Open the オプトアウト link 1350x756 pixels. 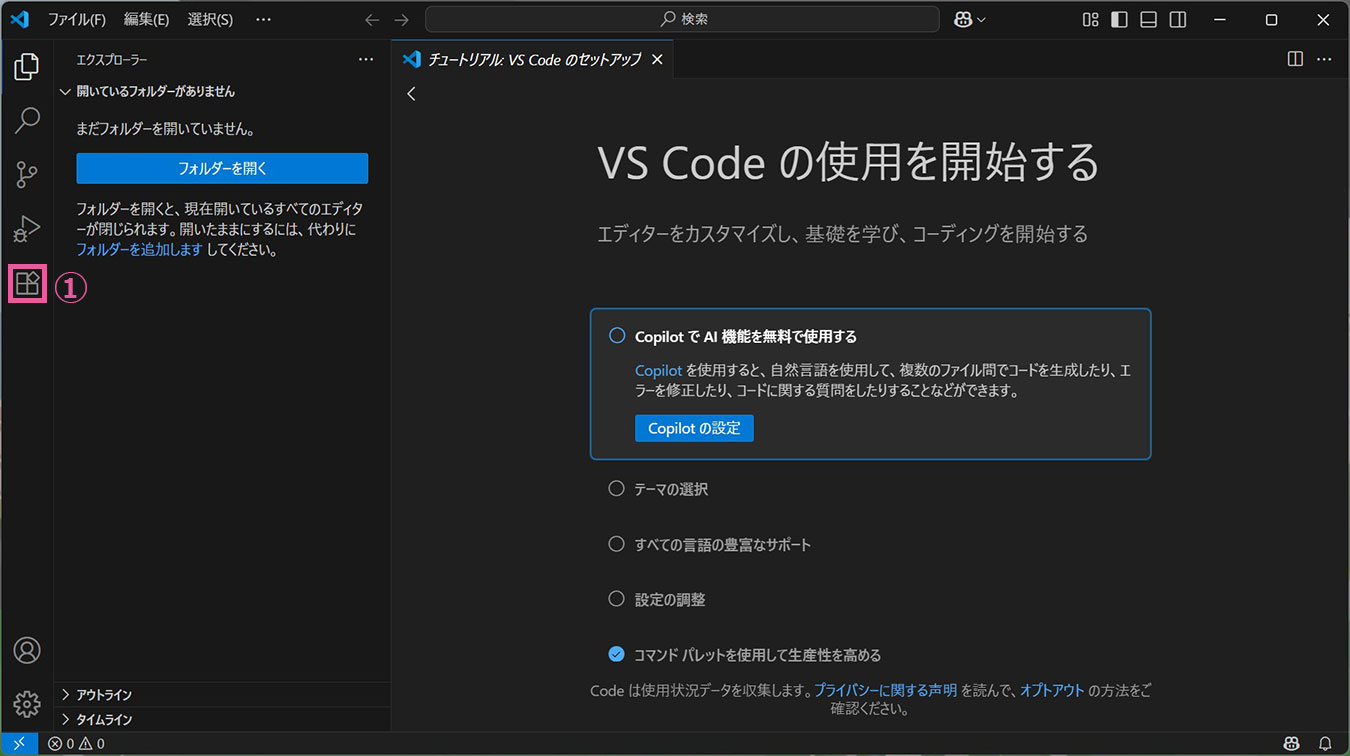[x=1052, y=690]
